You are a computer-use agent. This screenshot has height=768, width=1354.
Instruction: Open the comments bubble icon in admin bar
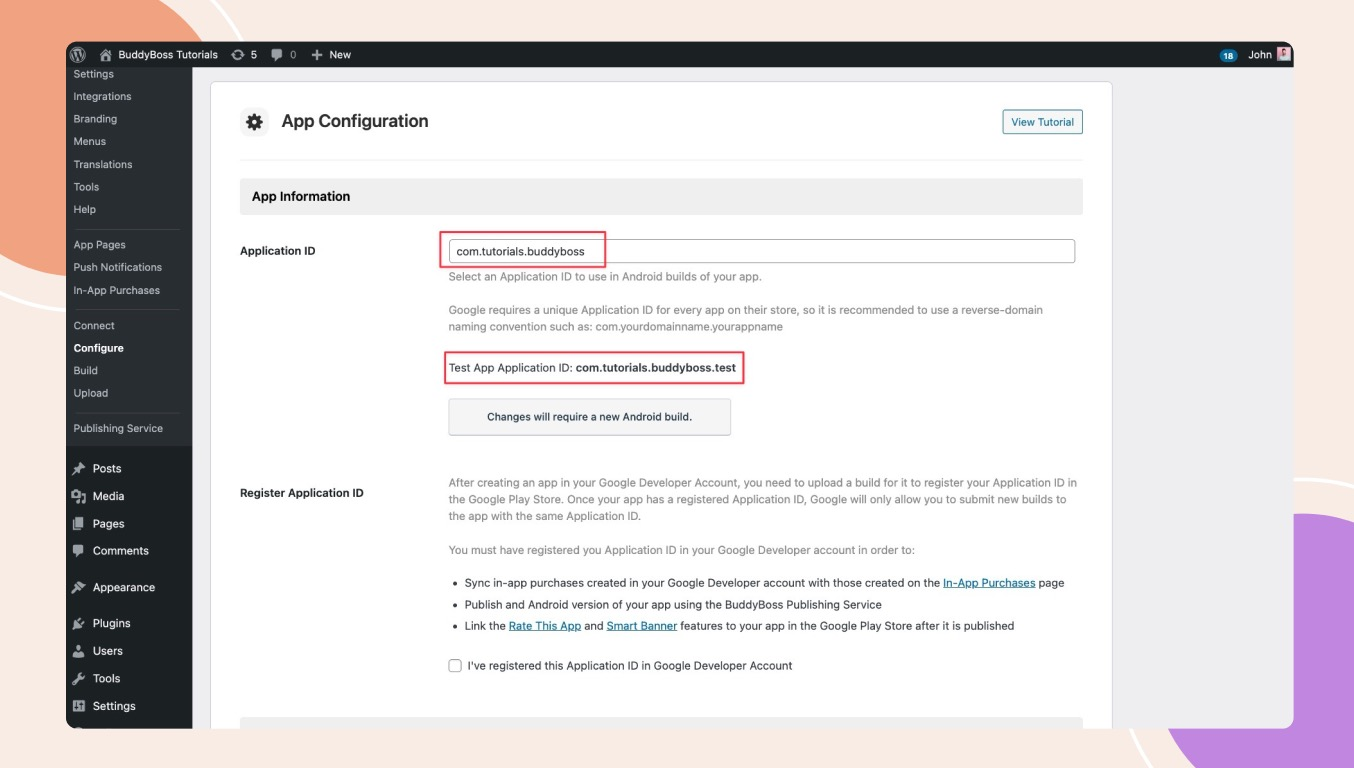click(x=277, y=55)
